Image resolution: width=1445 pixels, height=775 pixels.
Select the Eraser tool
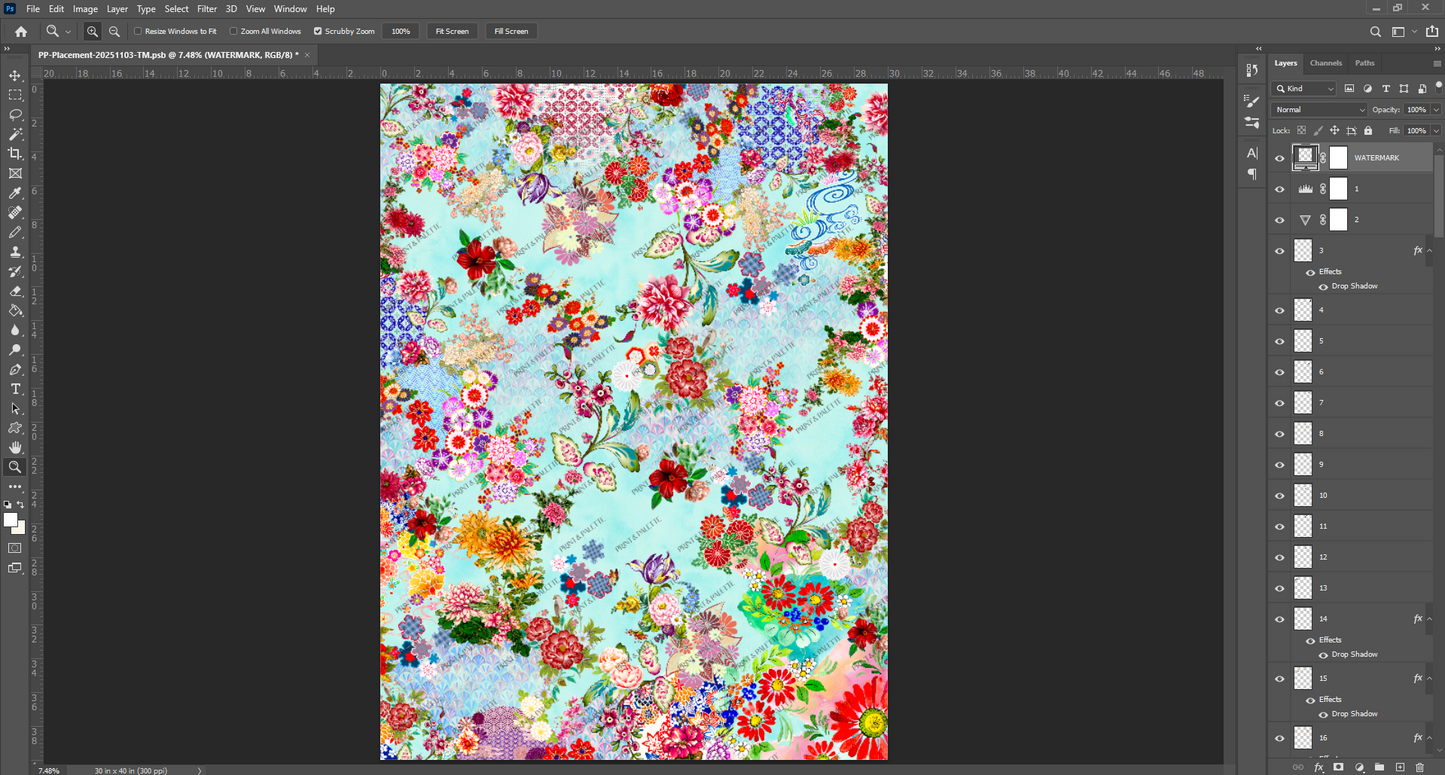click(15, 291)
